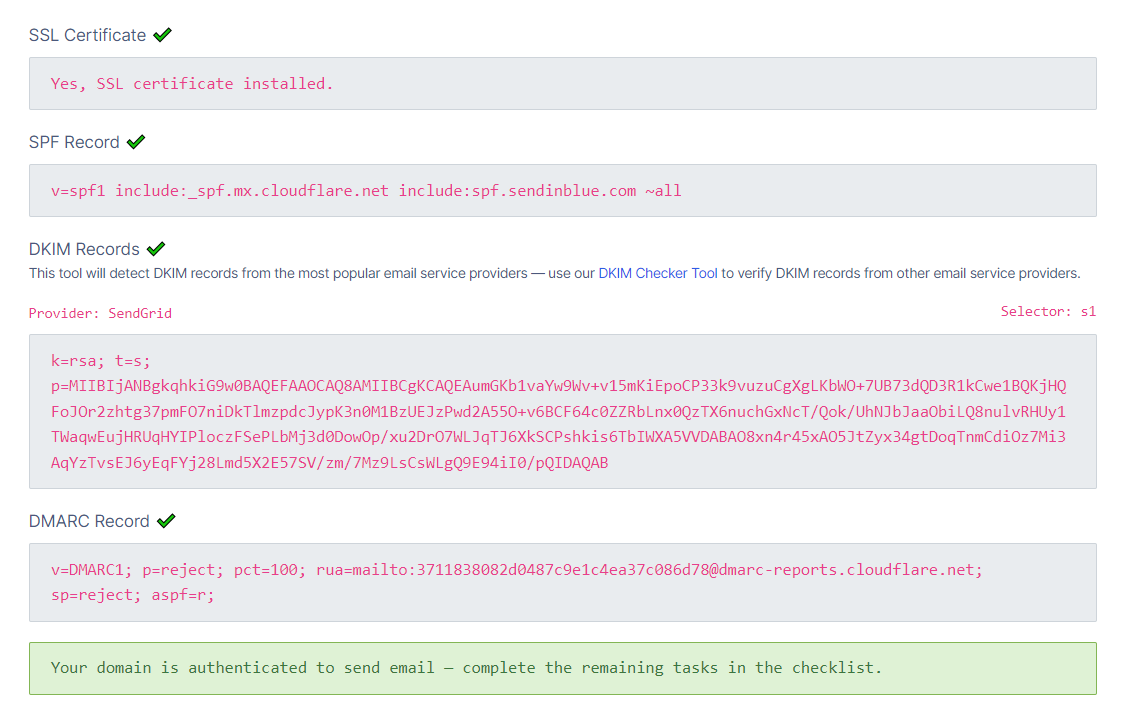This screenshot has width=1133, height=728.
Task: Click the DMARC Record heading text
Action: point(89,521)
